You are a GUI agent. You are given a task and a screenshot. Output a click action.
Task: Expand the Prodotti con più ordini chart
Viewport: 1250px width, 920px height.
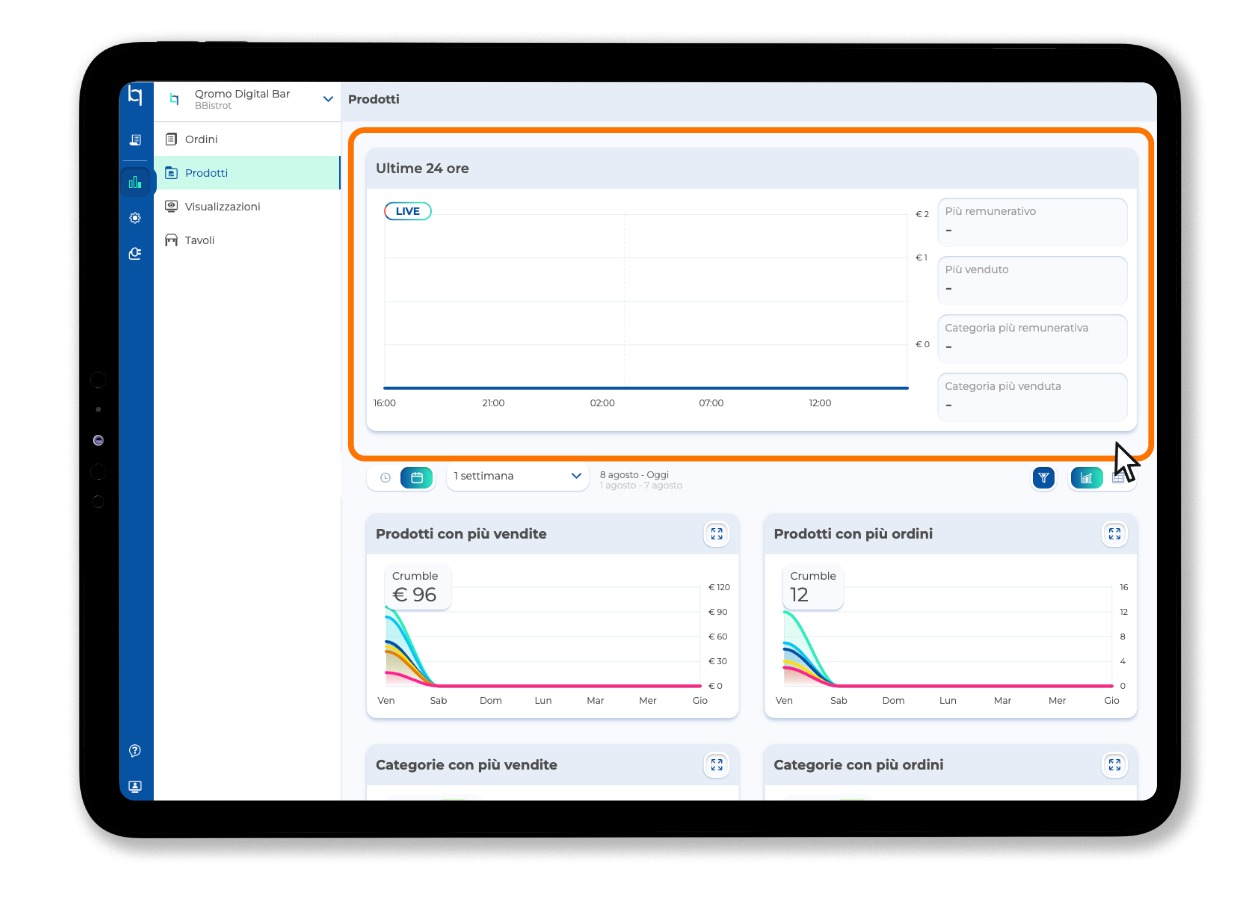(1114, 534)
